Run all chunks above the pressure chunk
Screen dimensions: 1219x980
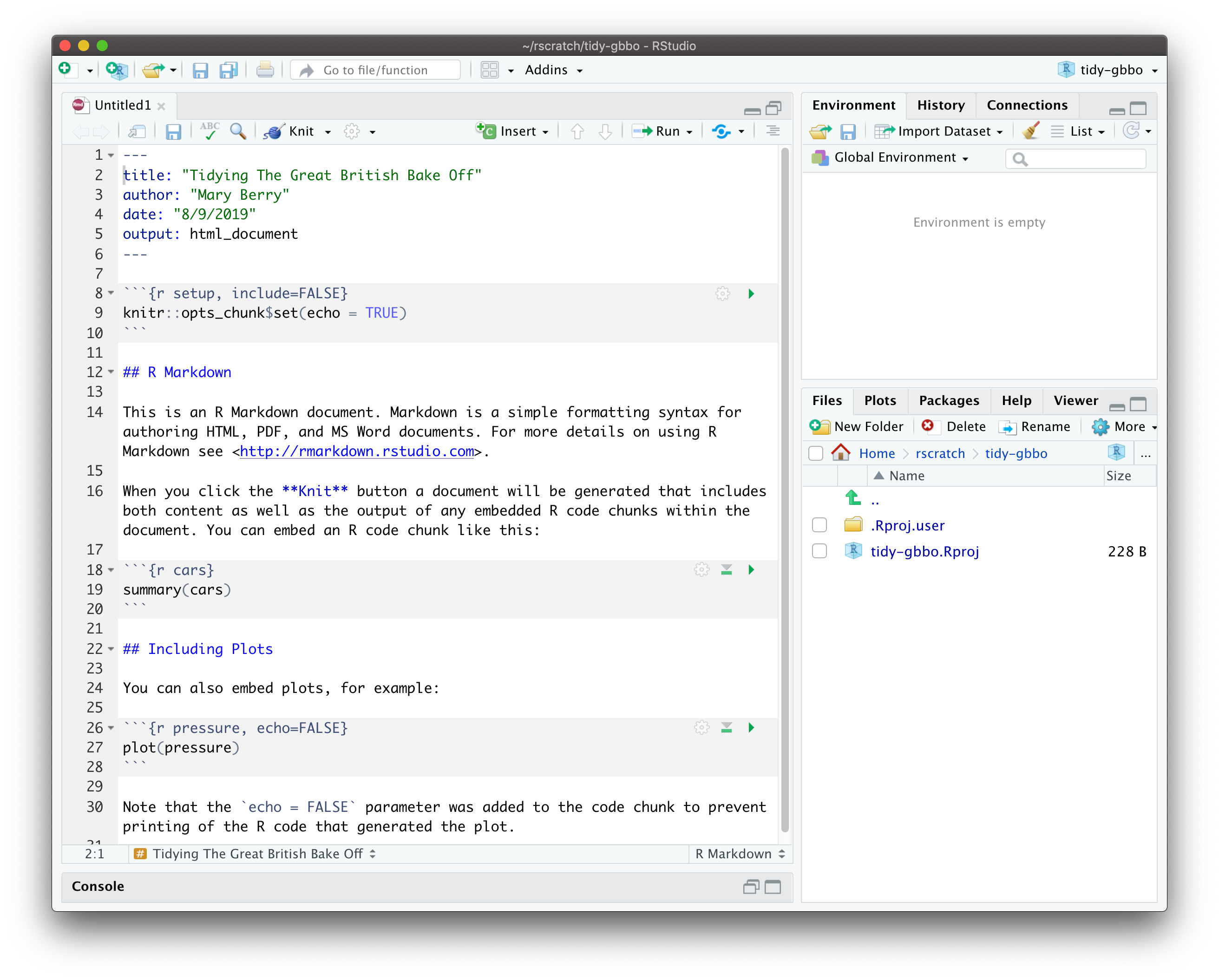click(727, 727)
